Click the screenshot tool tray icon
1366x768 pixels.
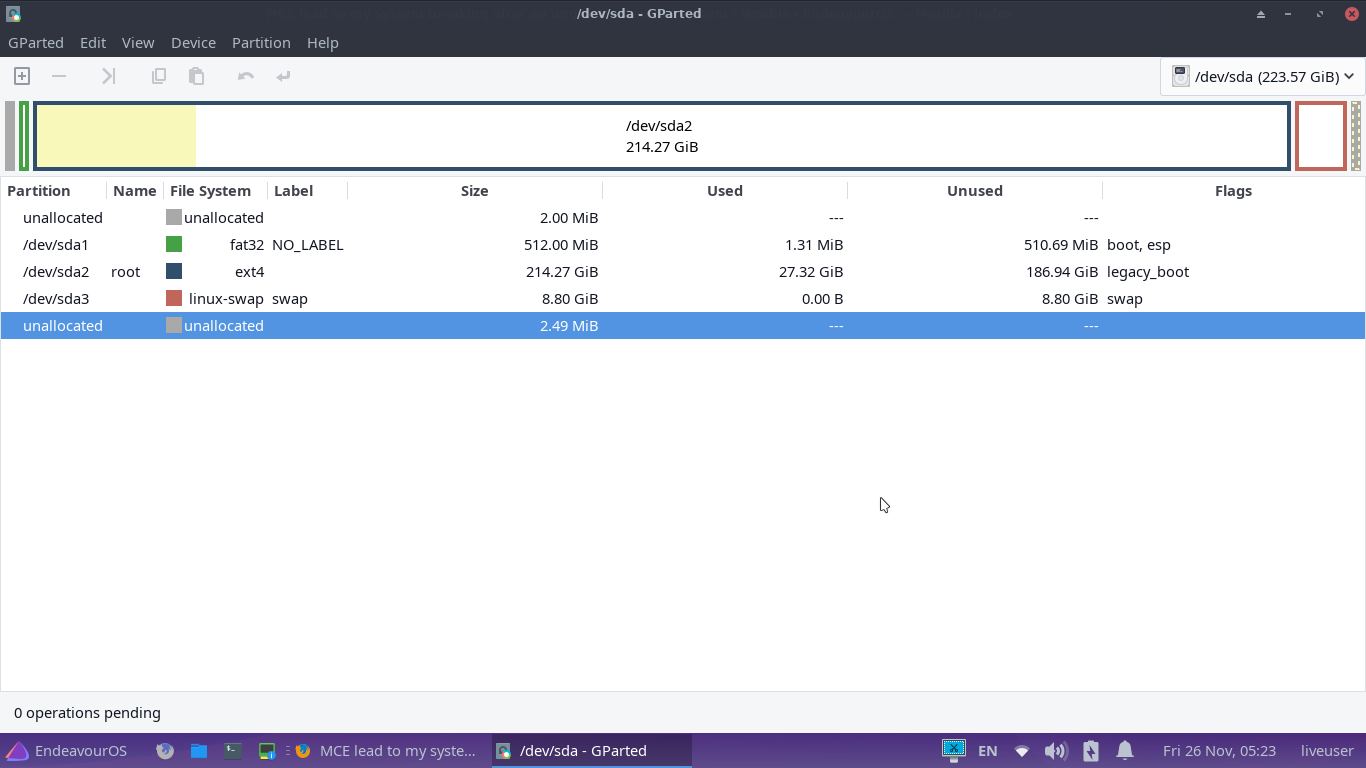[954, 750]
